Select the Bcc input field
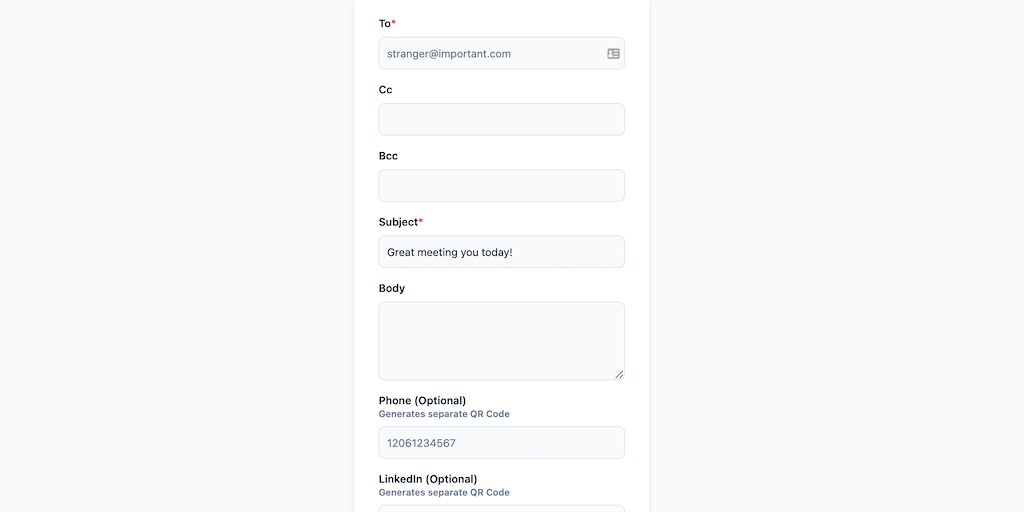1024x512 pixels. pyautogui.click(x=501, y=185)
